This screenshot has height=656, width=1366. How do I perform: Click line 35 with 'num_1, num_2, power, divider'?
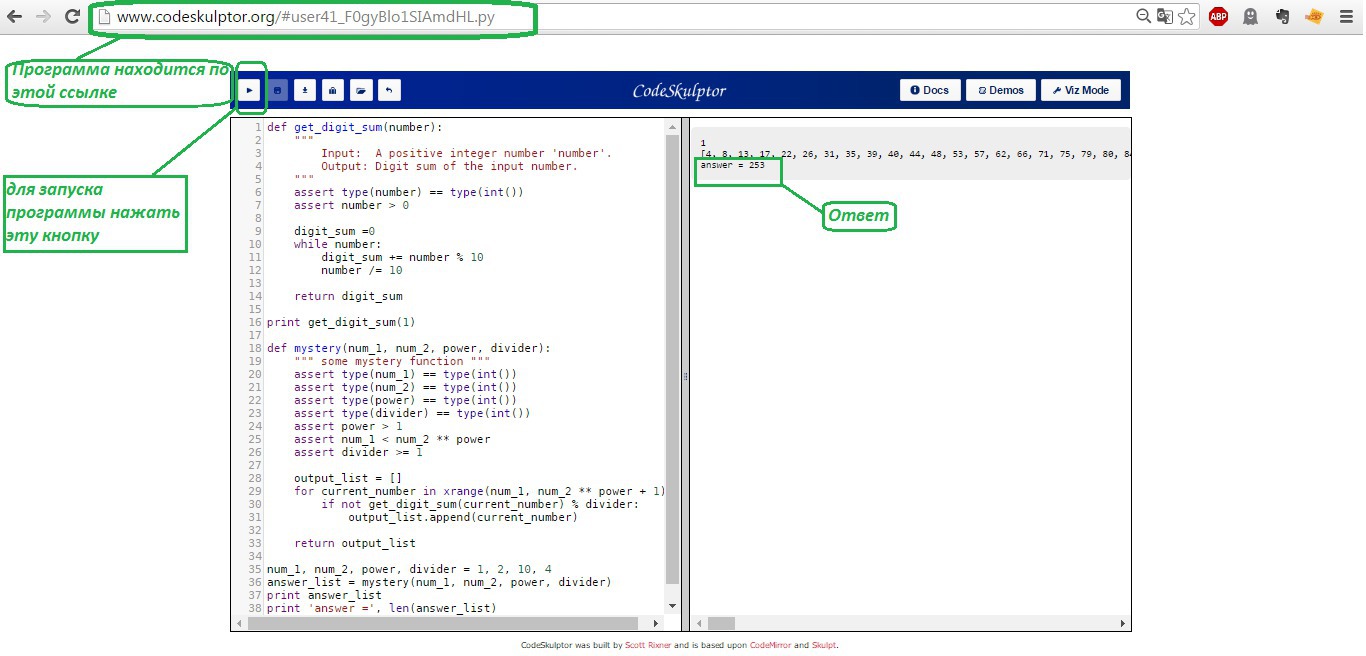(408, 569)
